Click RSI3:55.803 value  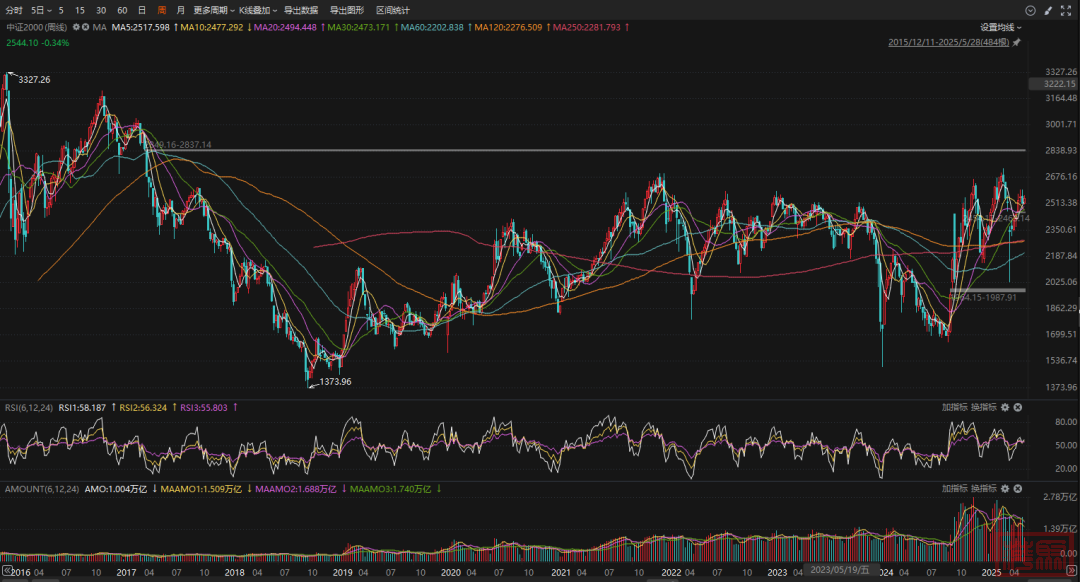[204, 408]
